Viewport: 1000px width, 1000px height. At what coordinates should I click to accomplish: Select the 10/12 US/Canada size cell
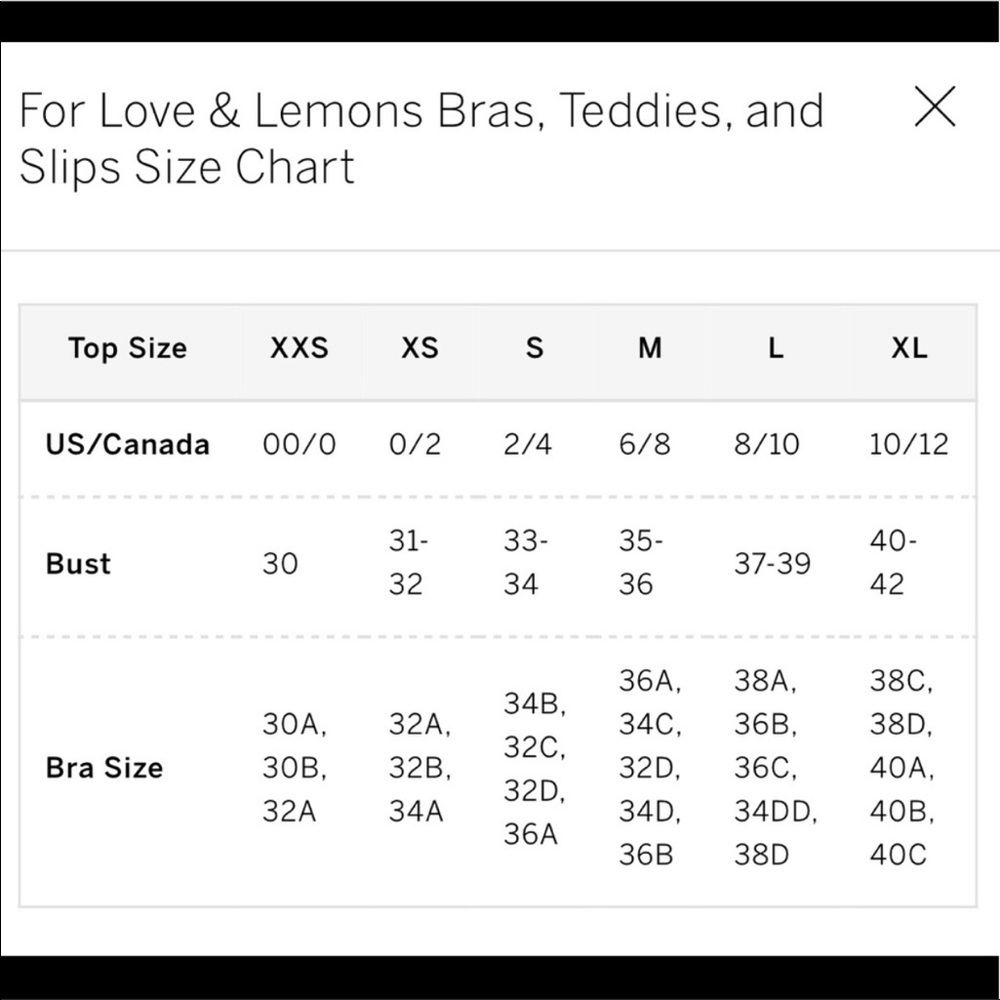[909, 445]
